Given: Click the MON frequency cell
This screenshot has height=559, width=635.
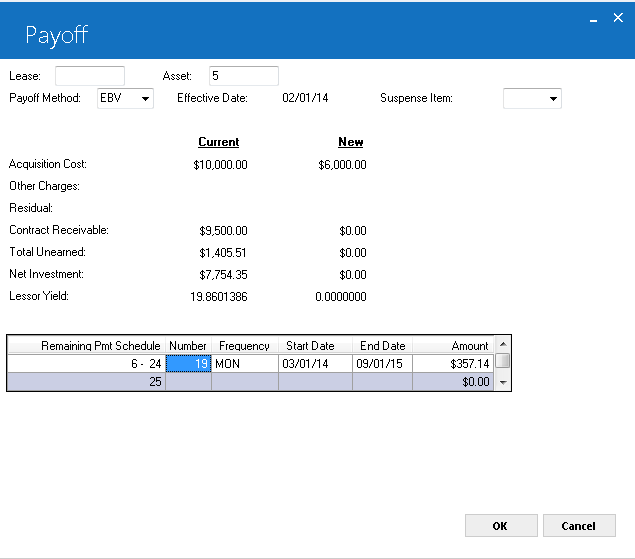Looking at the screenshot, I should coord(245,363).
